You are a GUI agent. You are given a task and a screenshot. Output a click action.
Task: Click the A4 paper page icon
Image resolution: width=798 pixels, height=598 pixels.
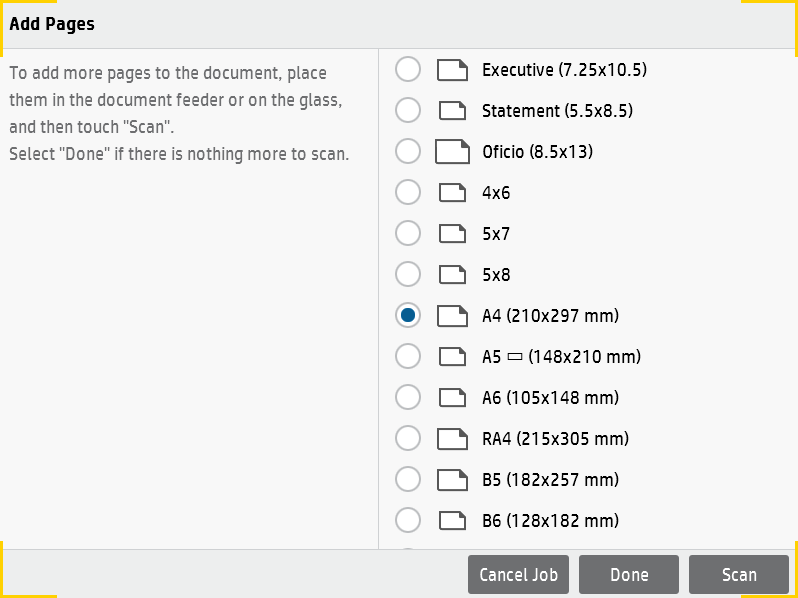(x=452, y=316)
